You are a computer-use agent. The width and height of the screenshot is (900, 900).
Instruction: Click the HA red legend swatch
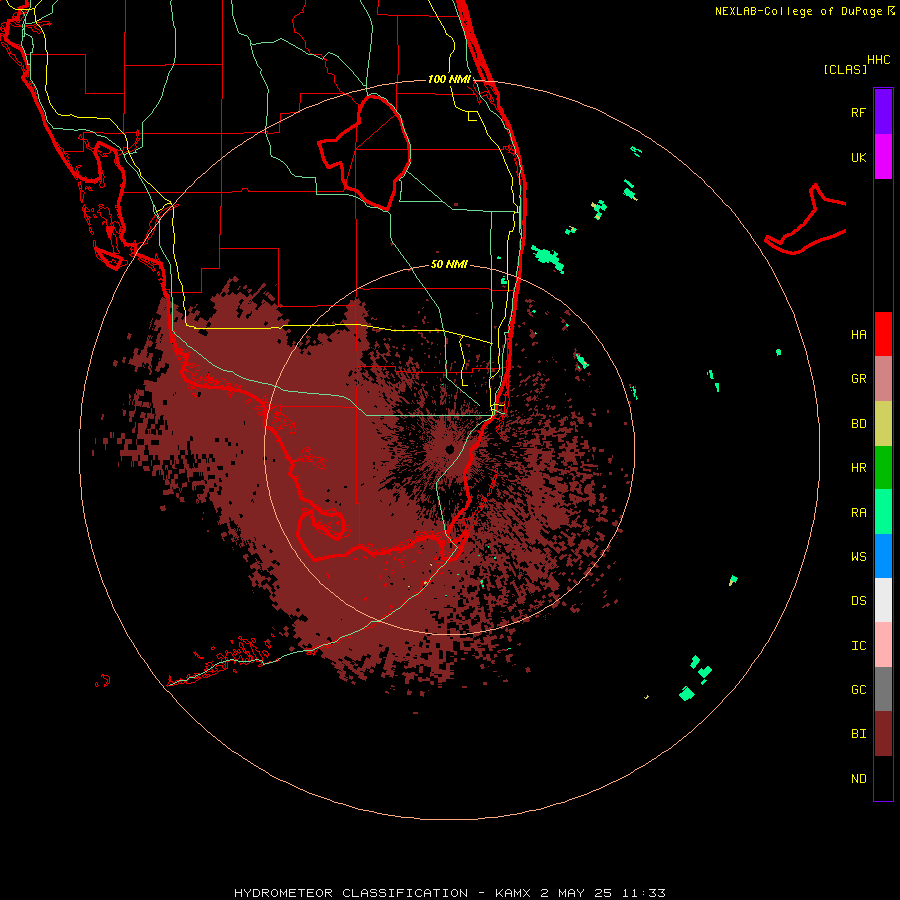pos(883,334)
